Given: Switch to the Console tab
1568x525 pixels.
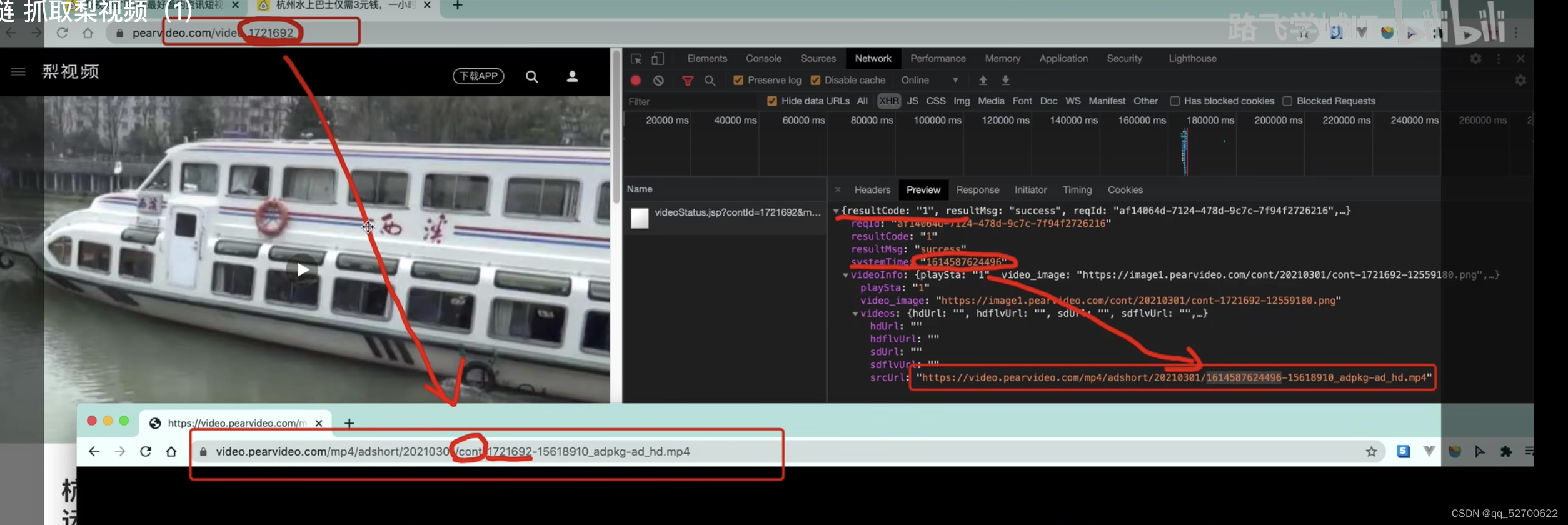Looking at the screenshot, I should pos(763,58).
